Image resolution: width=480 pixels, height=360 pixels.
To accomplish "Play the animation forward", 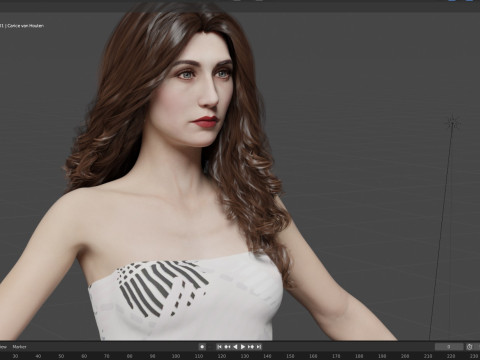I will click(x=243, y=347).
